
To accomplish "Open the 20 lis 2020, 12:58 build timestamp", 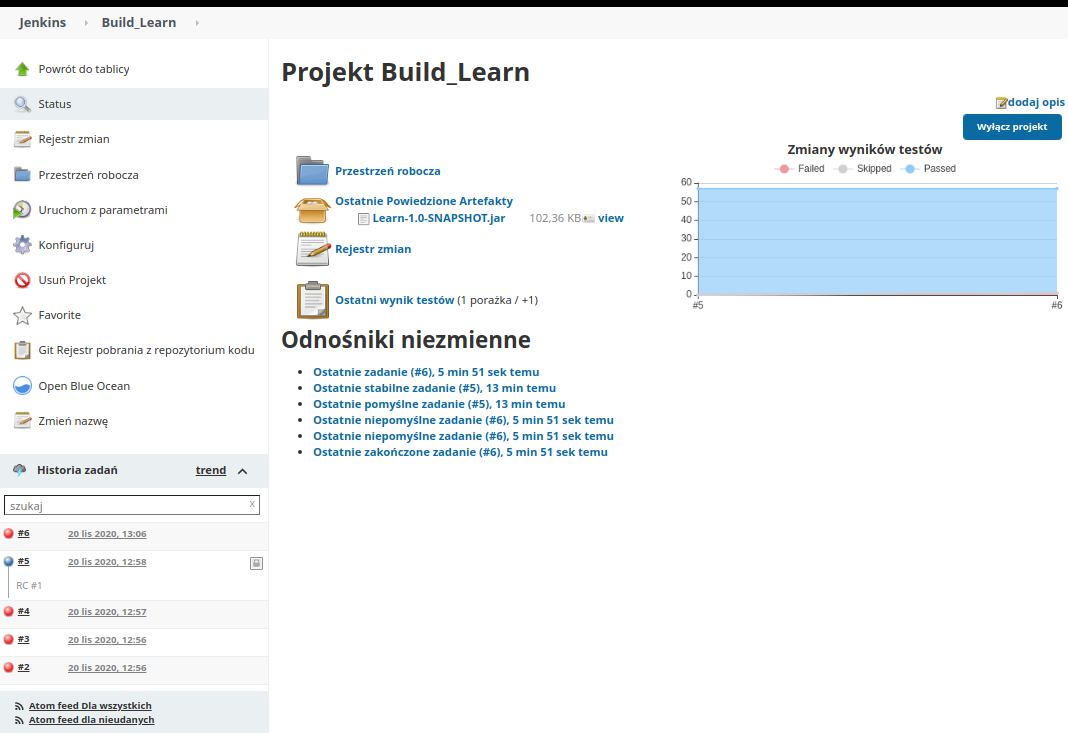I will [107, 562].
